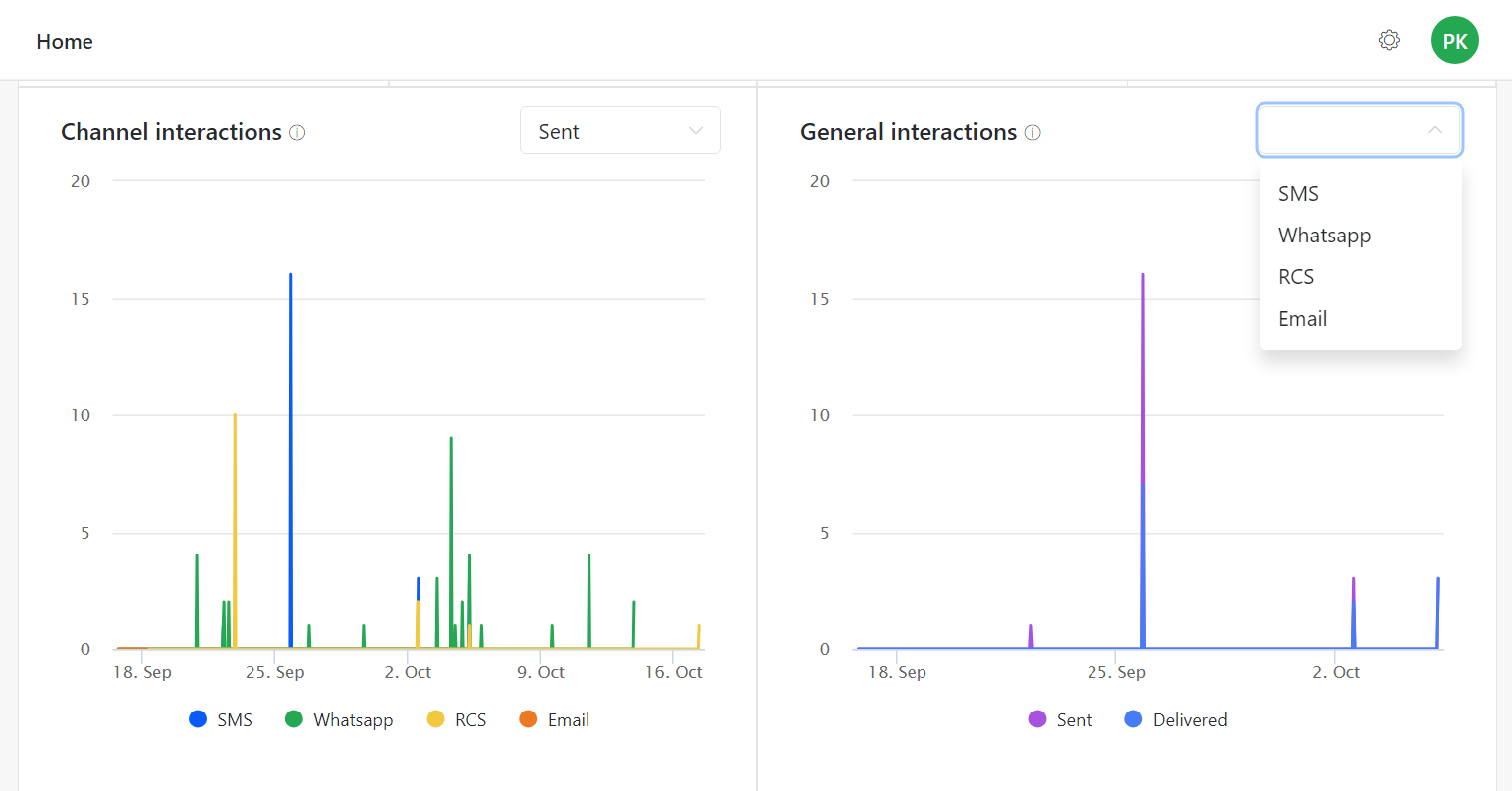Click the yellow RCS legend color dot
Viewport: 1512px width, 791px height.
[436, 719]
